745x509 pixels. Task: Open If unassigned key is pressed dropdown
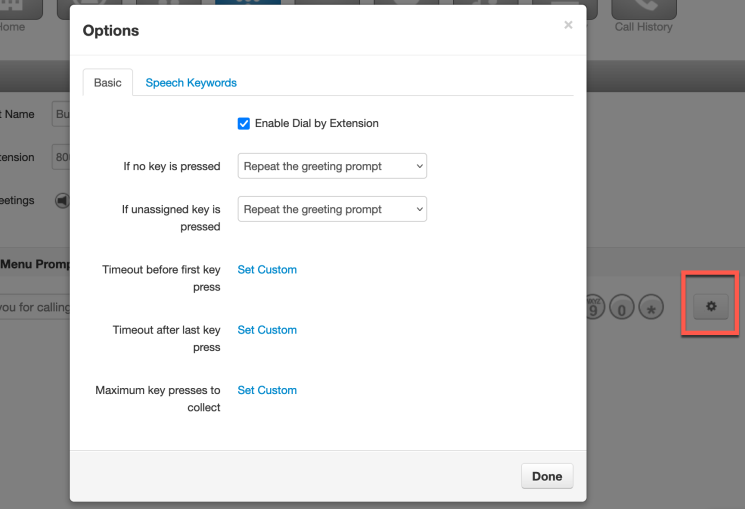point(332,209)
